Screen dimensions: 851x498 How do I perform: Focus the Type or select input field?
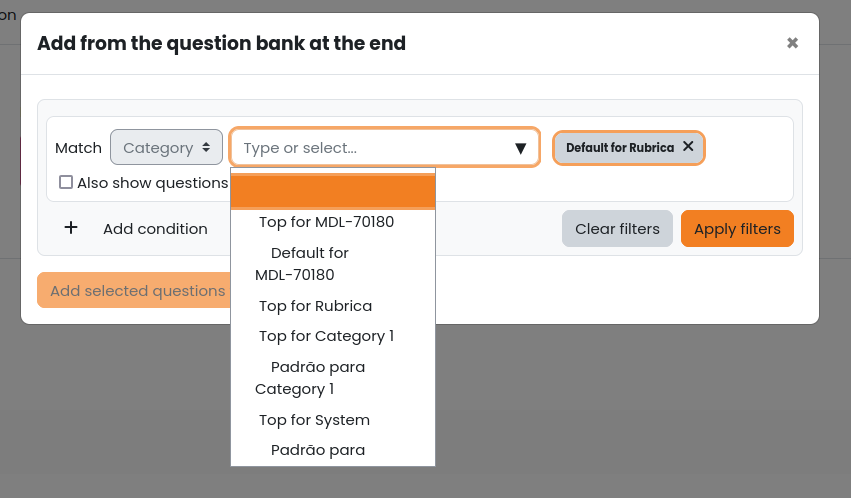click(374, 148)
